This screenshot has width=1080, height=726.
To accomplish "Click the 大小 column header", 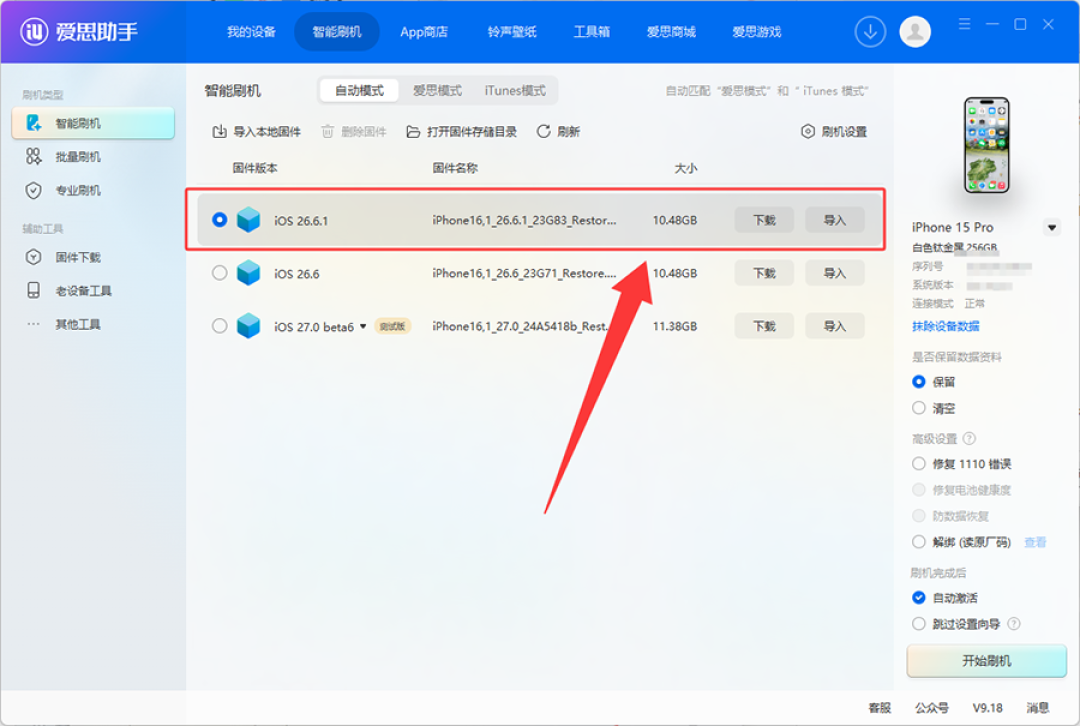I will (685, 168).
